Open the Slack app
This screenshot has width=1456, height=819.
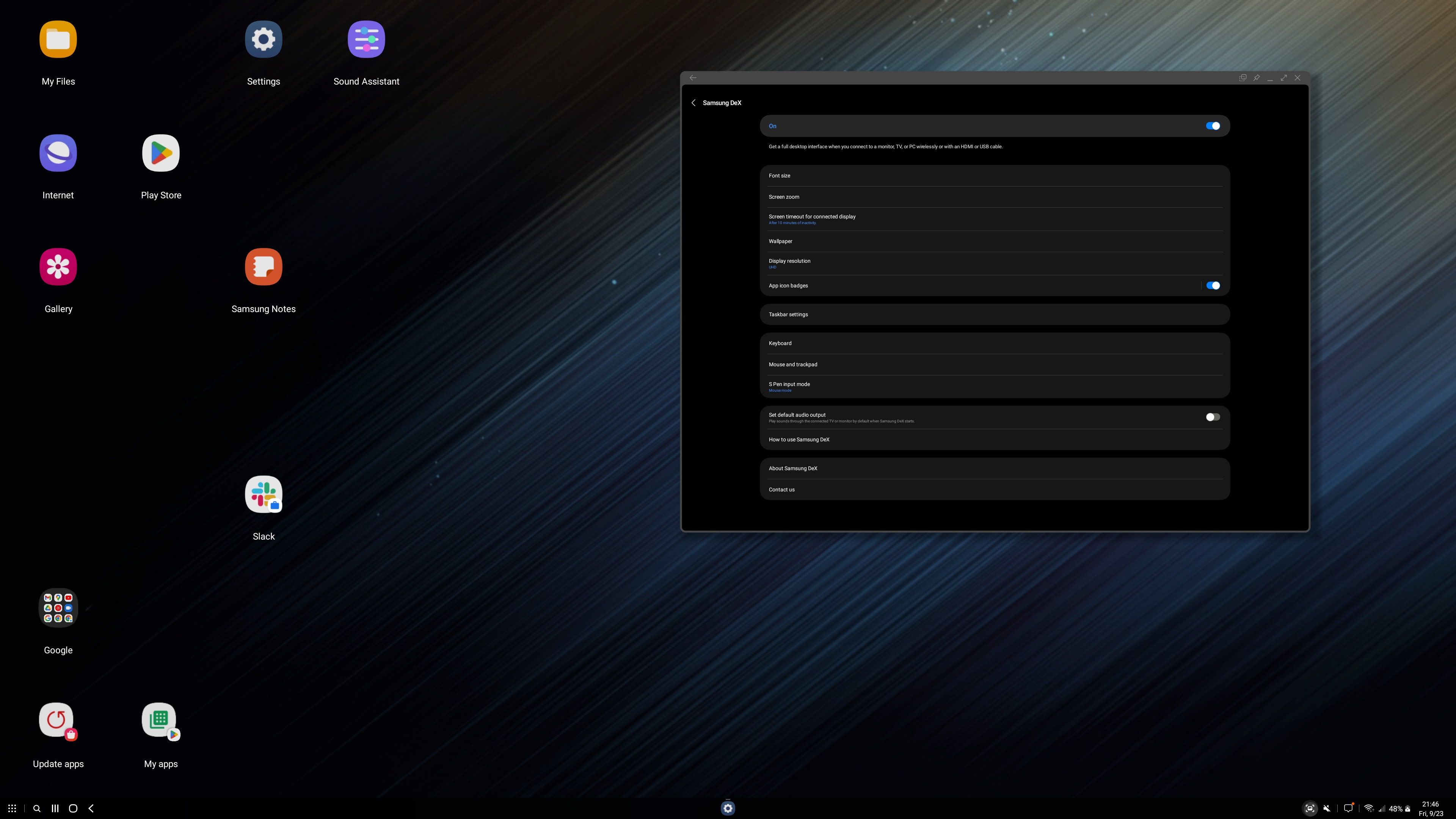click(264, 494)
